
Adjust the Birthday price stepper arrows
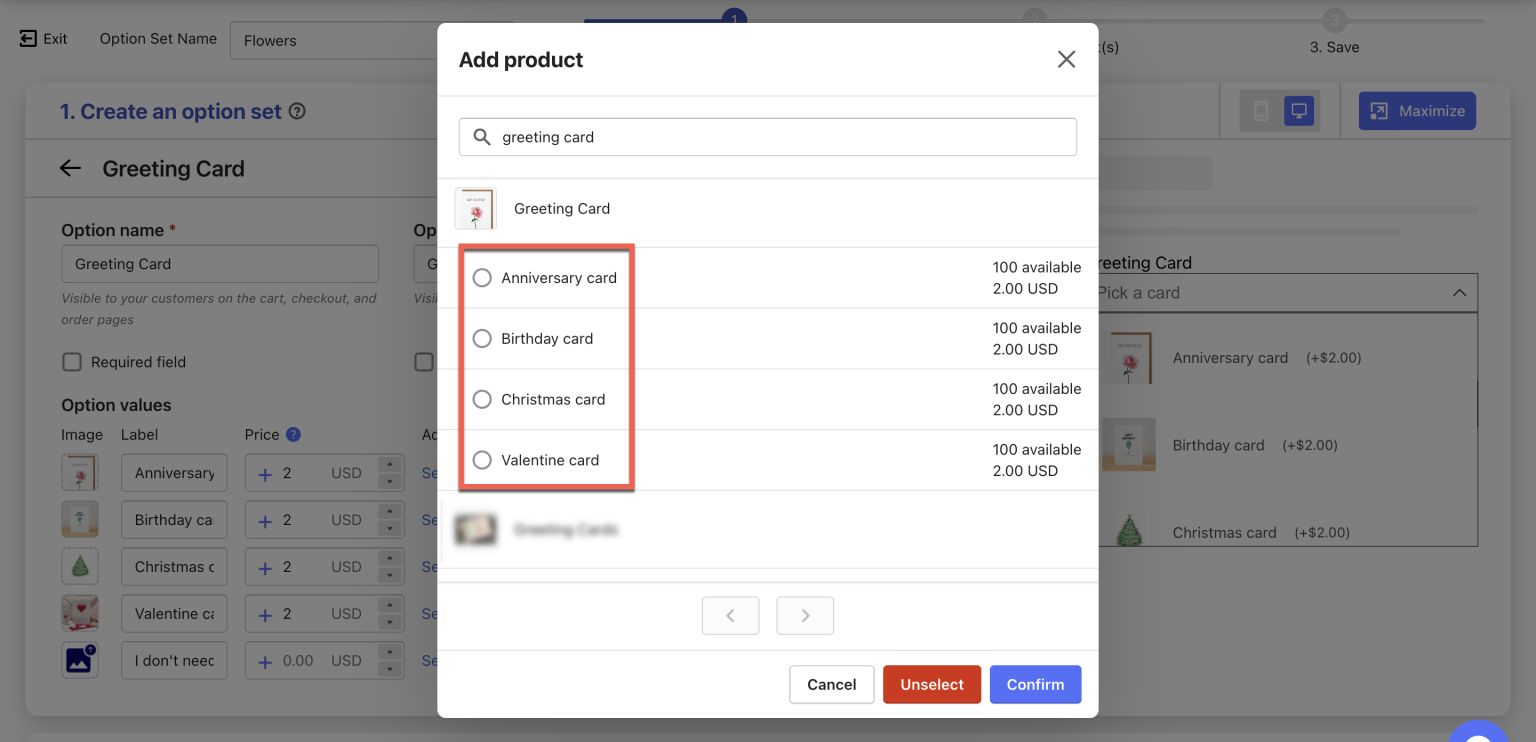pyautogui.click(x=390, y=520)
